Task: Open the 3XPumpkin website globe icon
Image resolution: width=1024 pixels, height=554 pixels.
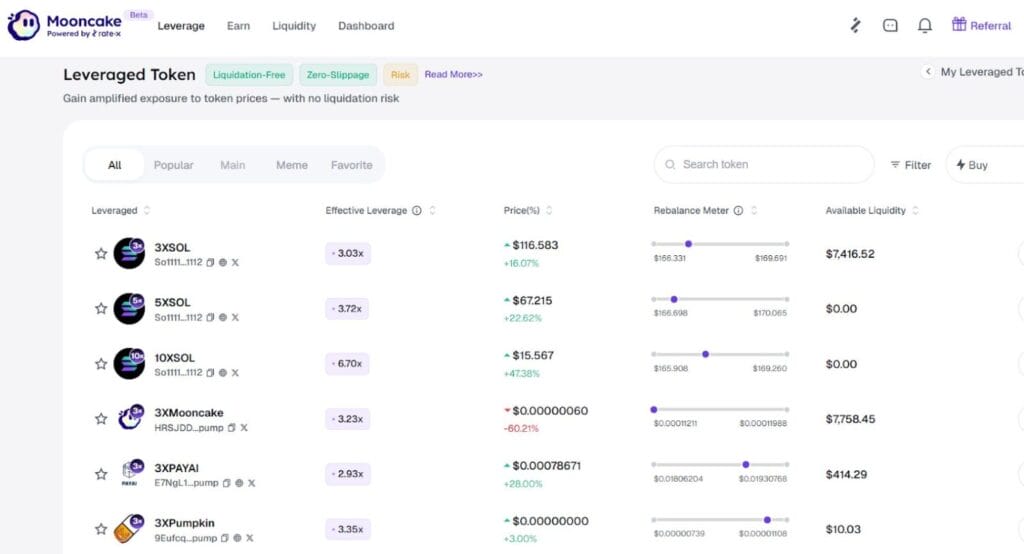Action: coord(237,538)
